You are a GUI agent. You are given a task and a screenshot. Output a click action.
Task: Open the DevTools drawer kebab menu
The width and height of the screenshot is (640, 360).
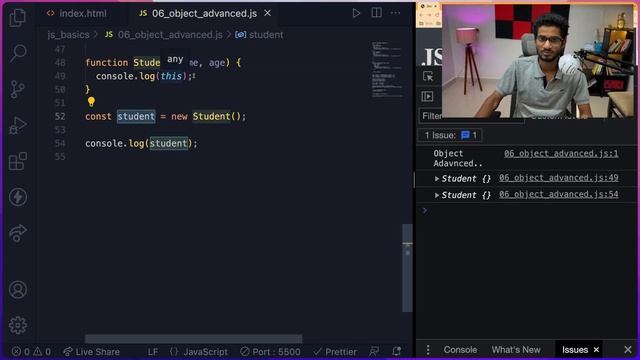click(428, 350)
